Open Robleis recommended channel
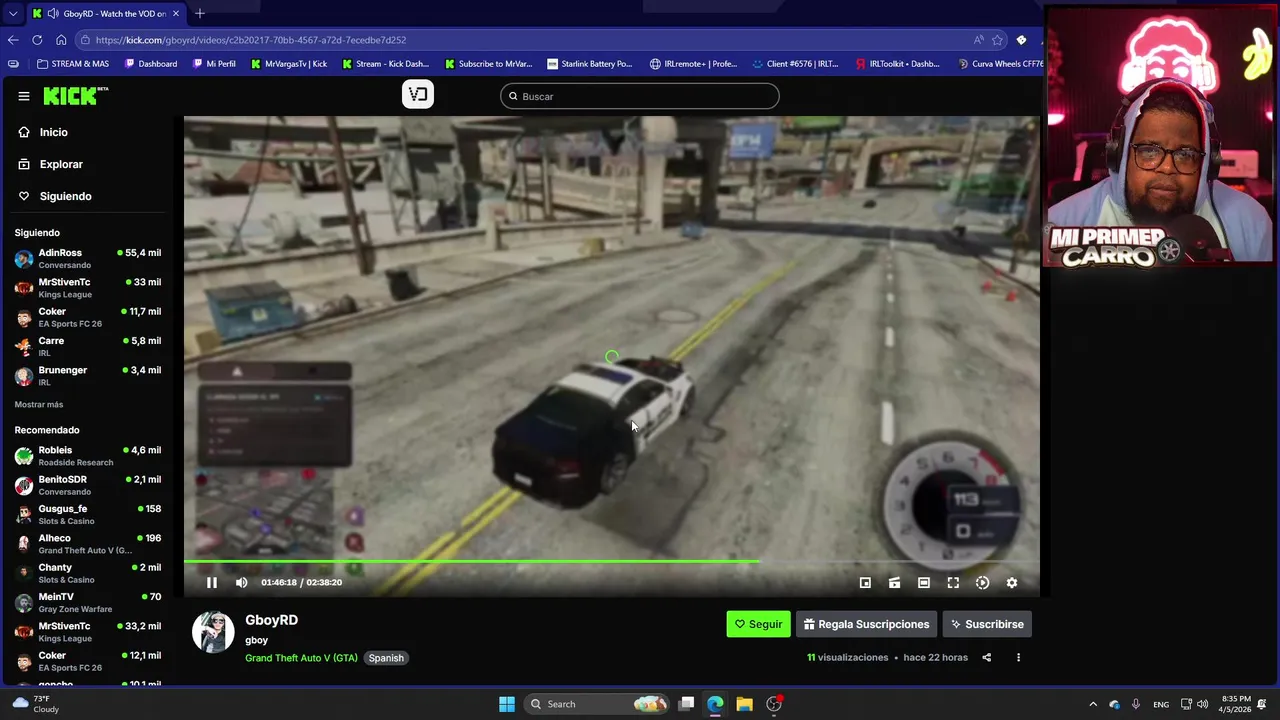The height and width of the screenshot is (720, 1280). 88,456
